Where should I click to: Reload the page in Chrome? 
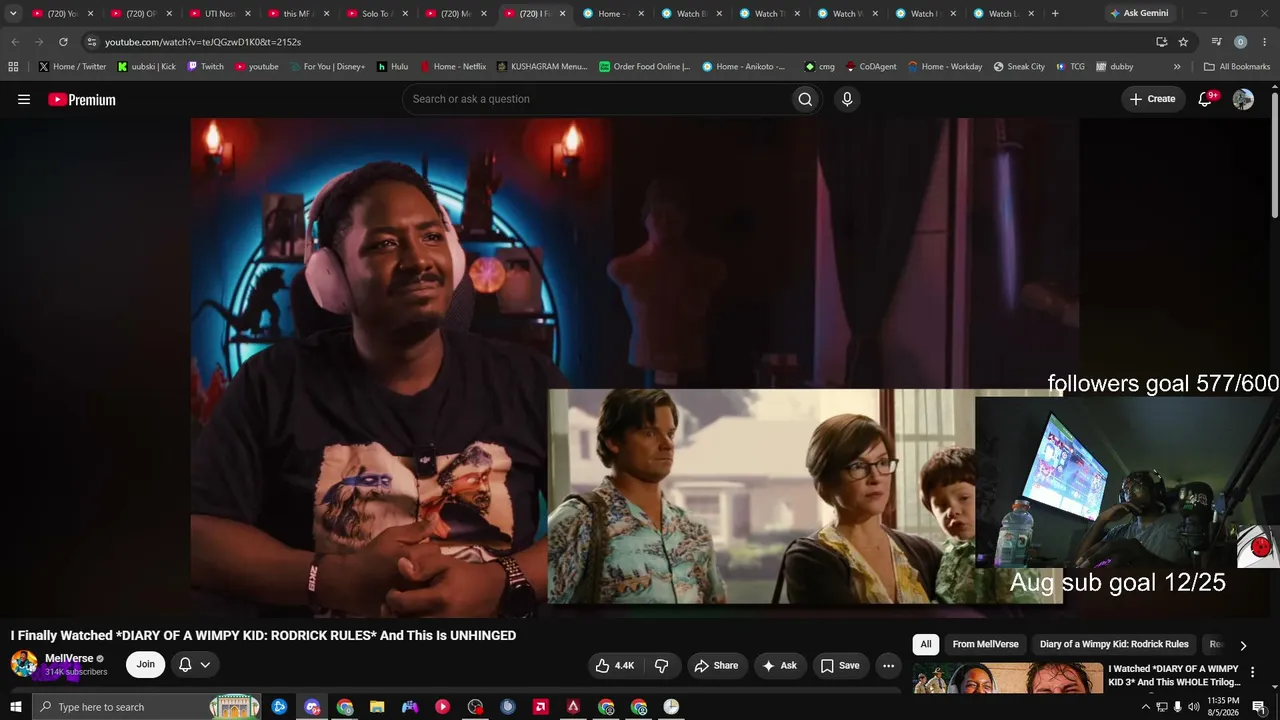(63, 42)
